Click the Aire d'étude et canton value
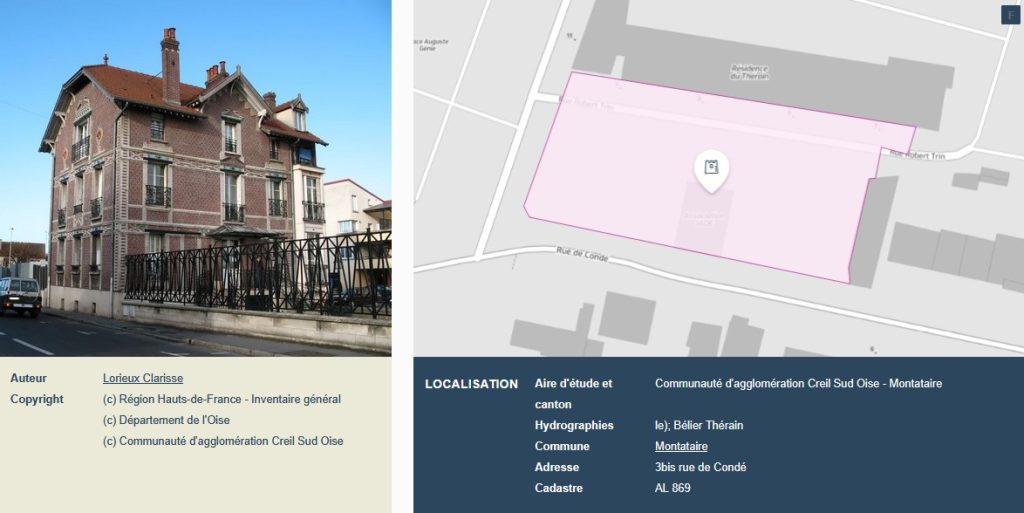This screenshot has height=513, width=1024. pos(798,383)
